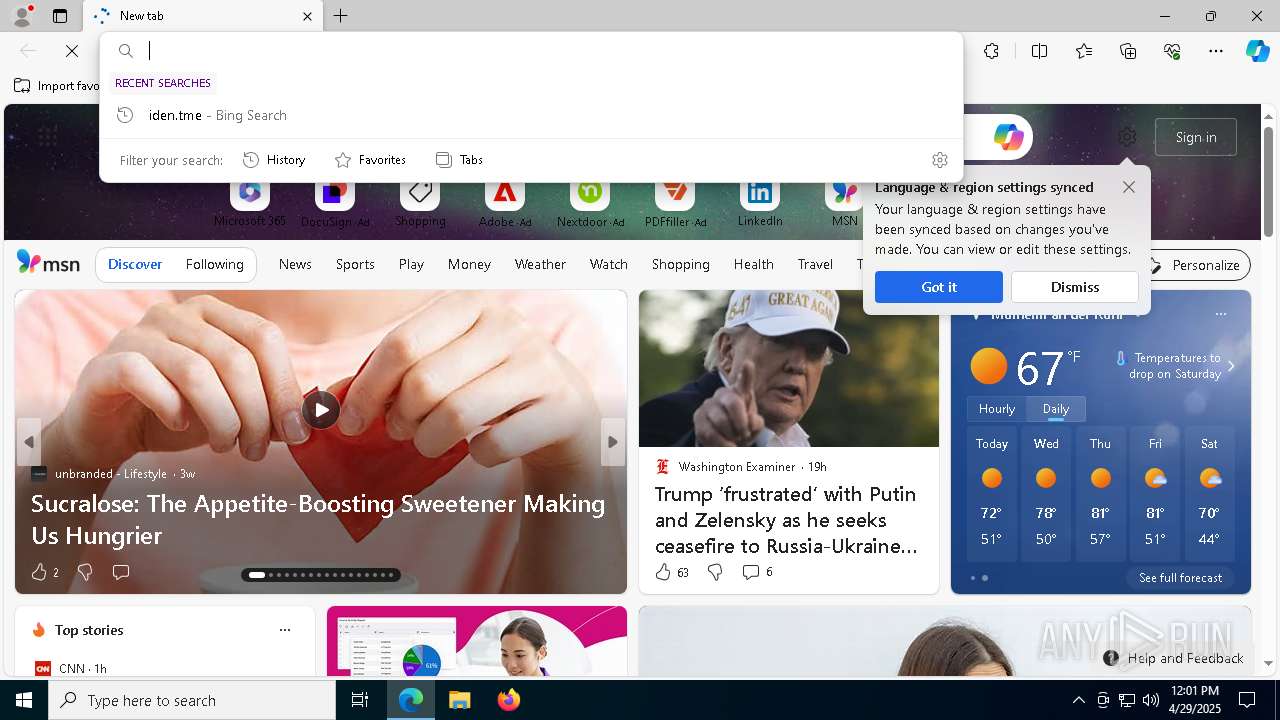
Task: Filter search by Tabs
Action: coord(459,160)
